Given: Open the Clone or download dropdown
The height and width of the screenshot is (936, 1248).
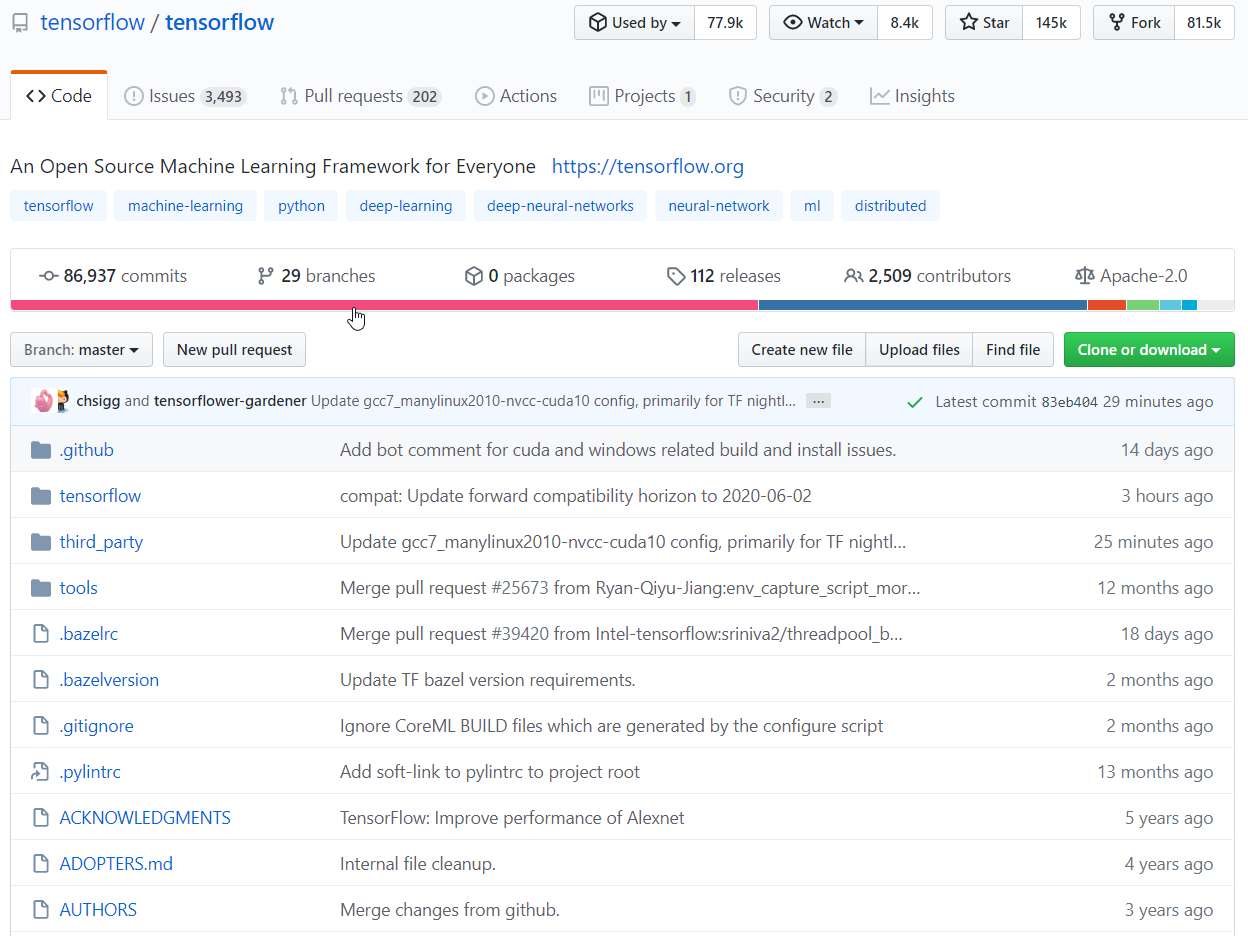Looking at the screenshot, I should [x=1149, y=350].
